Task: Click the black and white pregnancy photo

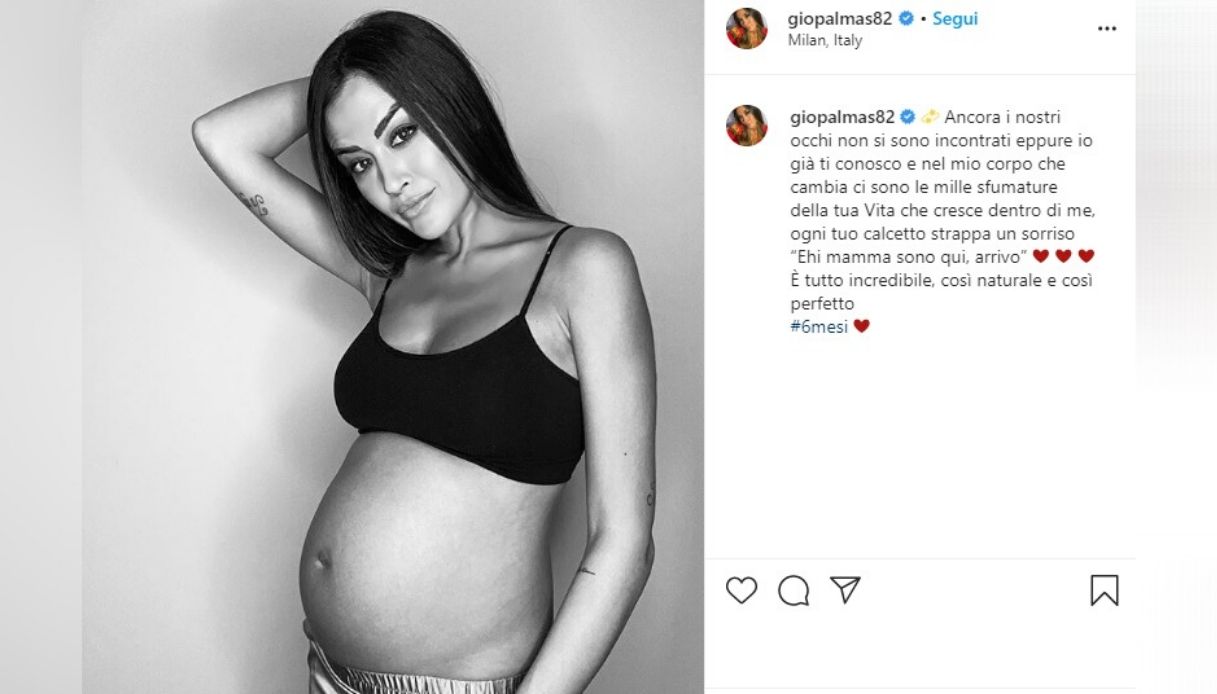Action: tap(393, 347)
